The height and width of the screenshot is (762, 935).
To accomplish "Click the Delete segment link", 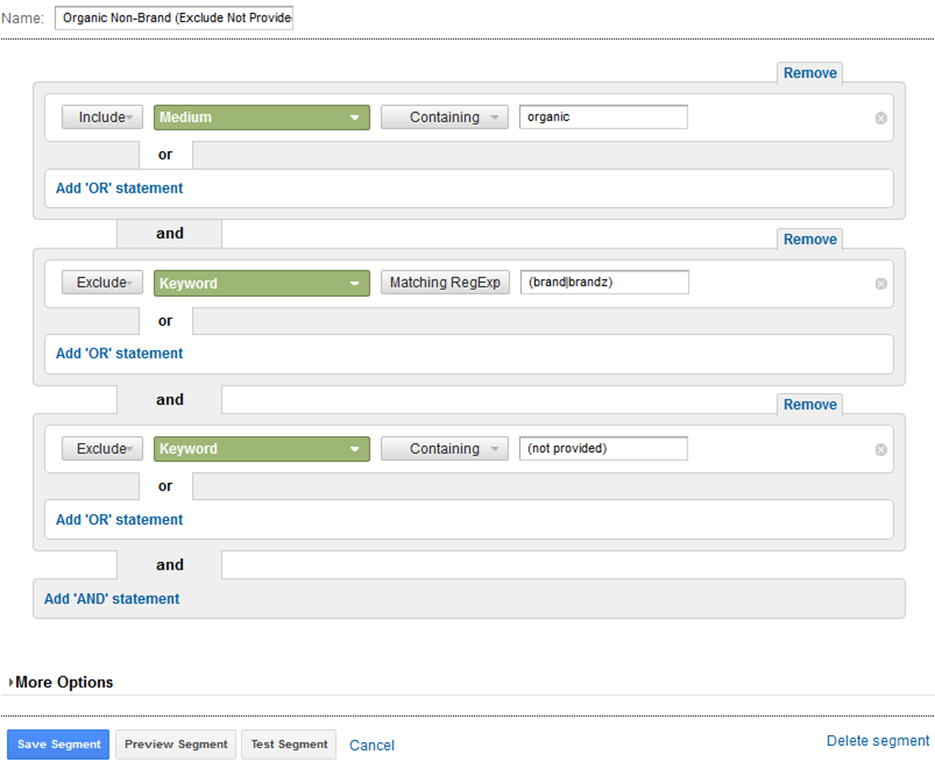I will click(878, 741).
